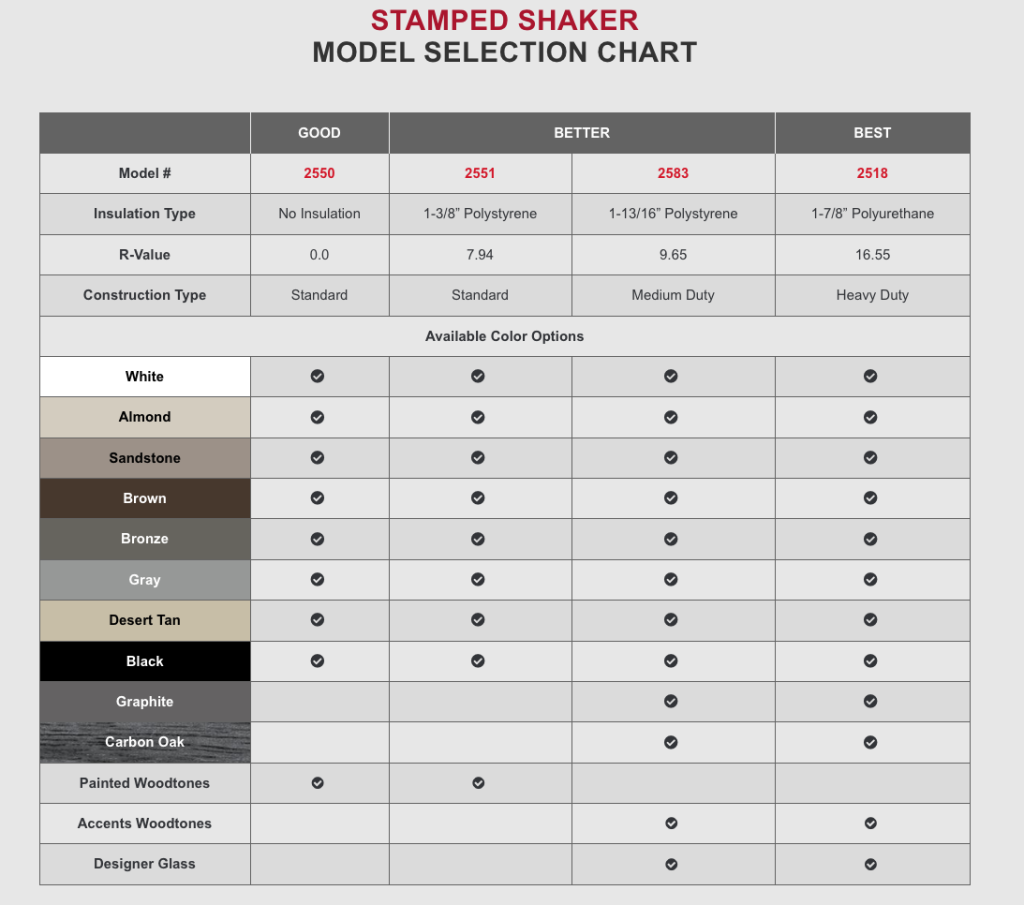
Task: Click the Available Color Options heading
Action: (504, 336)
